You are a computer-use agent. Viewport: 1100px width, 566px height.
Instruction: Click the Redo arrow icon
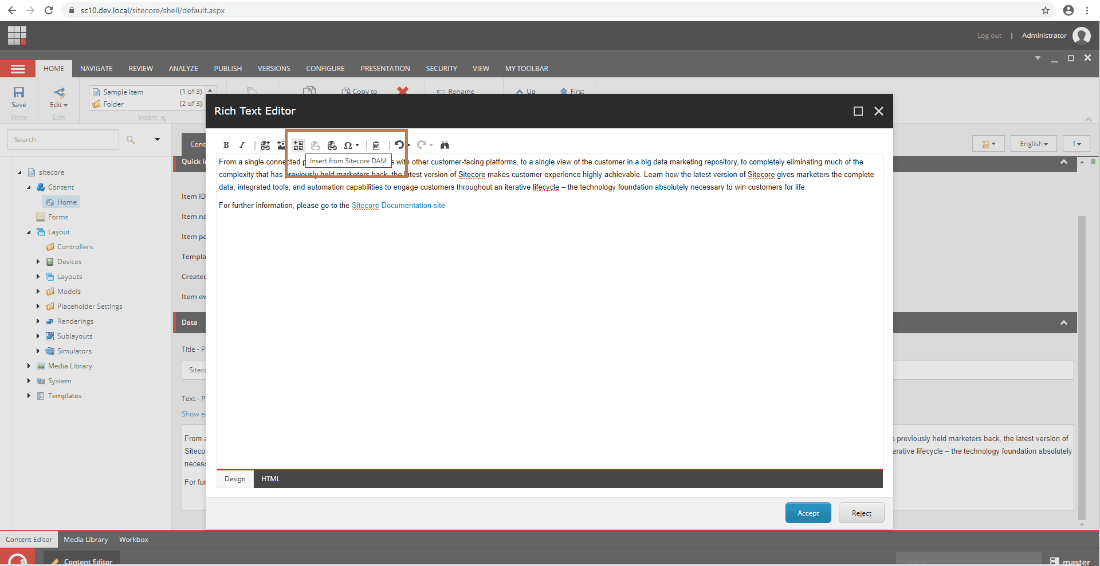[x=421, y=144]
